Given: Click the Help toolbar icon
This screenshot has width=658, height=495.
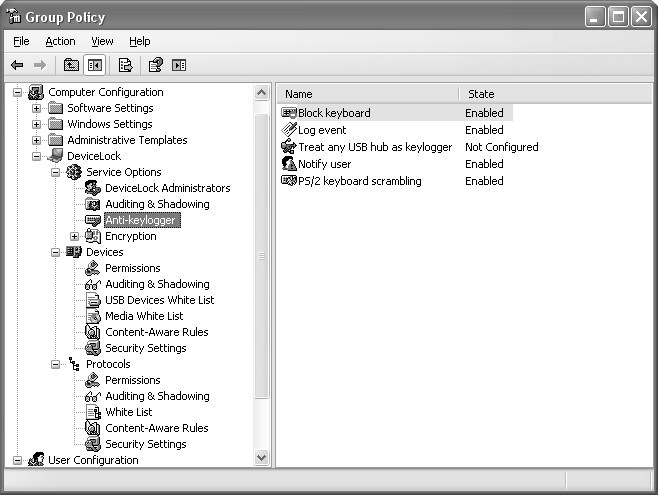Looking at the screenshot, I should point(155,65).
